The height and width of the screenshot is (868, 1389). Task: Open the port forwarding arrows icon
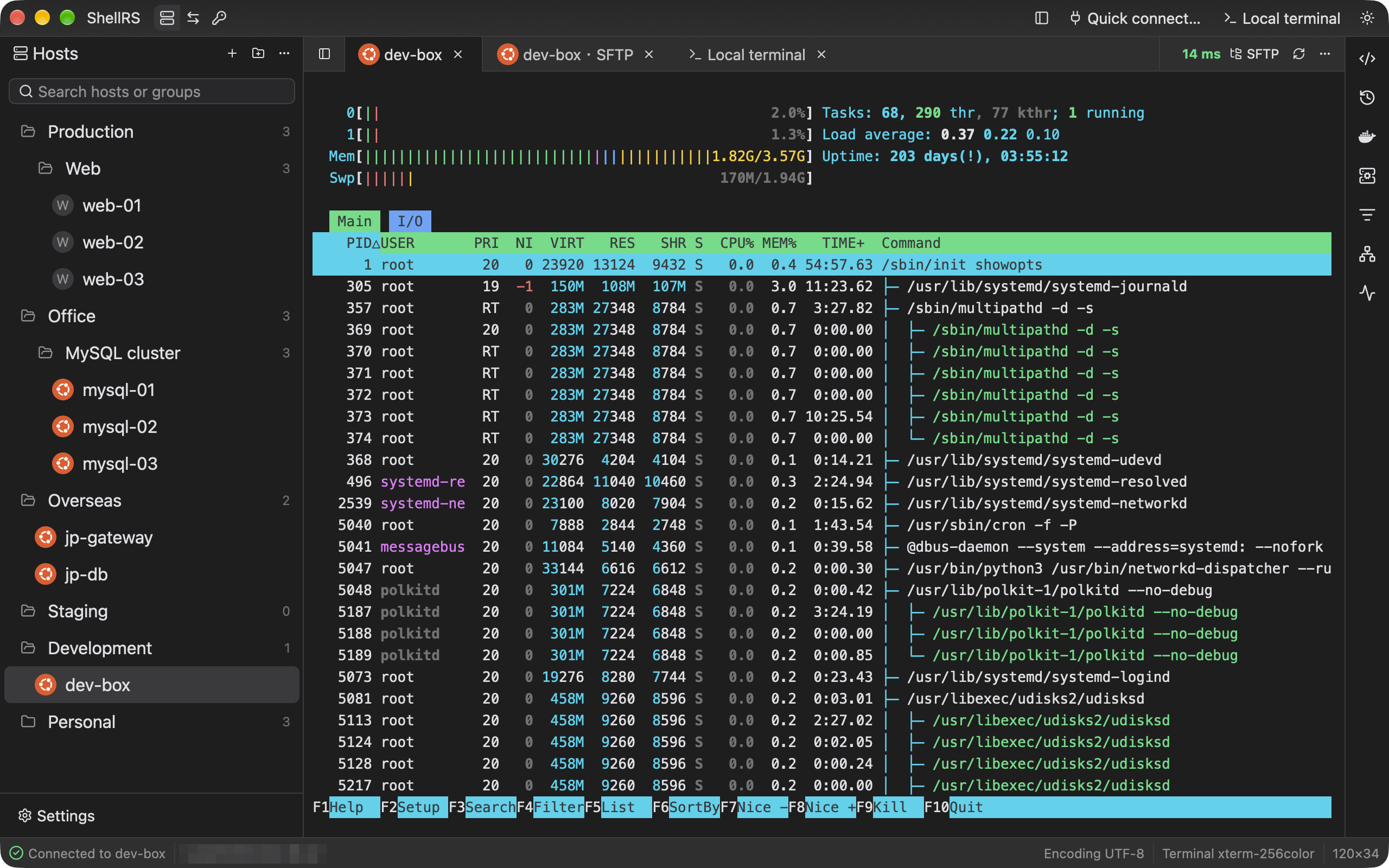[193, 18]
